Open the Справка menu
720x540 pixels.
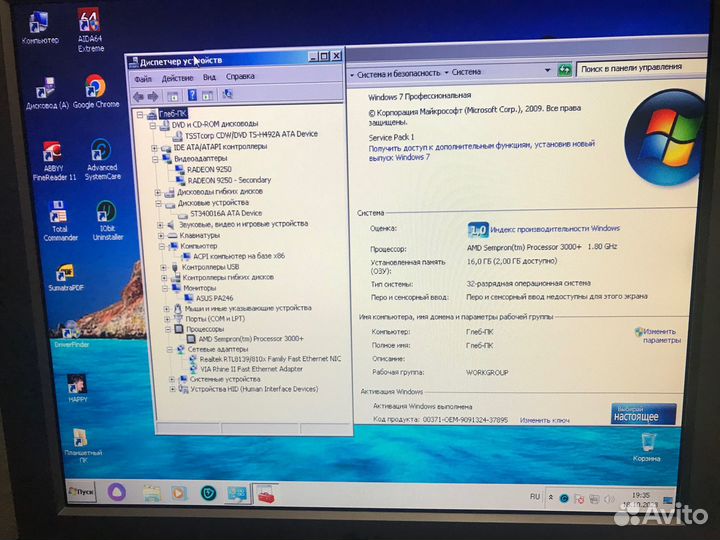coord(240,76)
